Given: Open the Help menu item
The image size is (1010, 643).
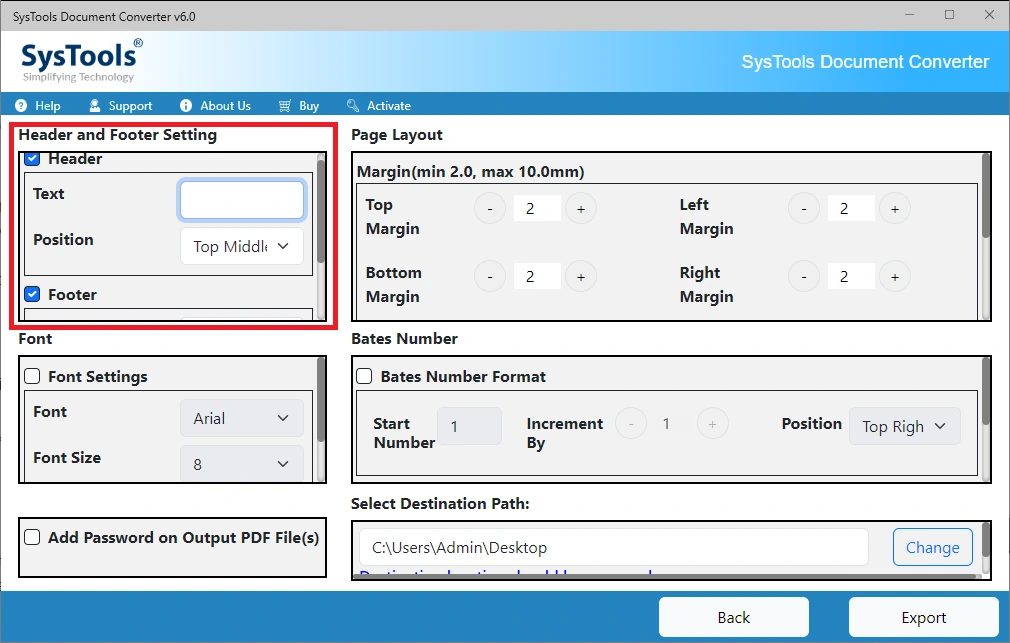Looking at the screenshot, I should [38, 106].
